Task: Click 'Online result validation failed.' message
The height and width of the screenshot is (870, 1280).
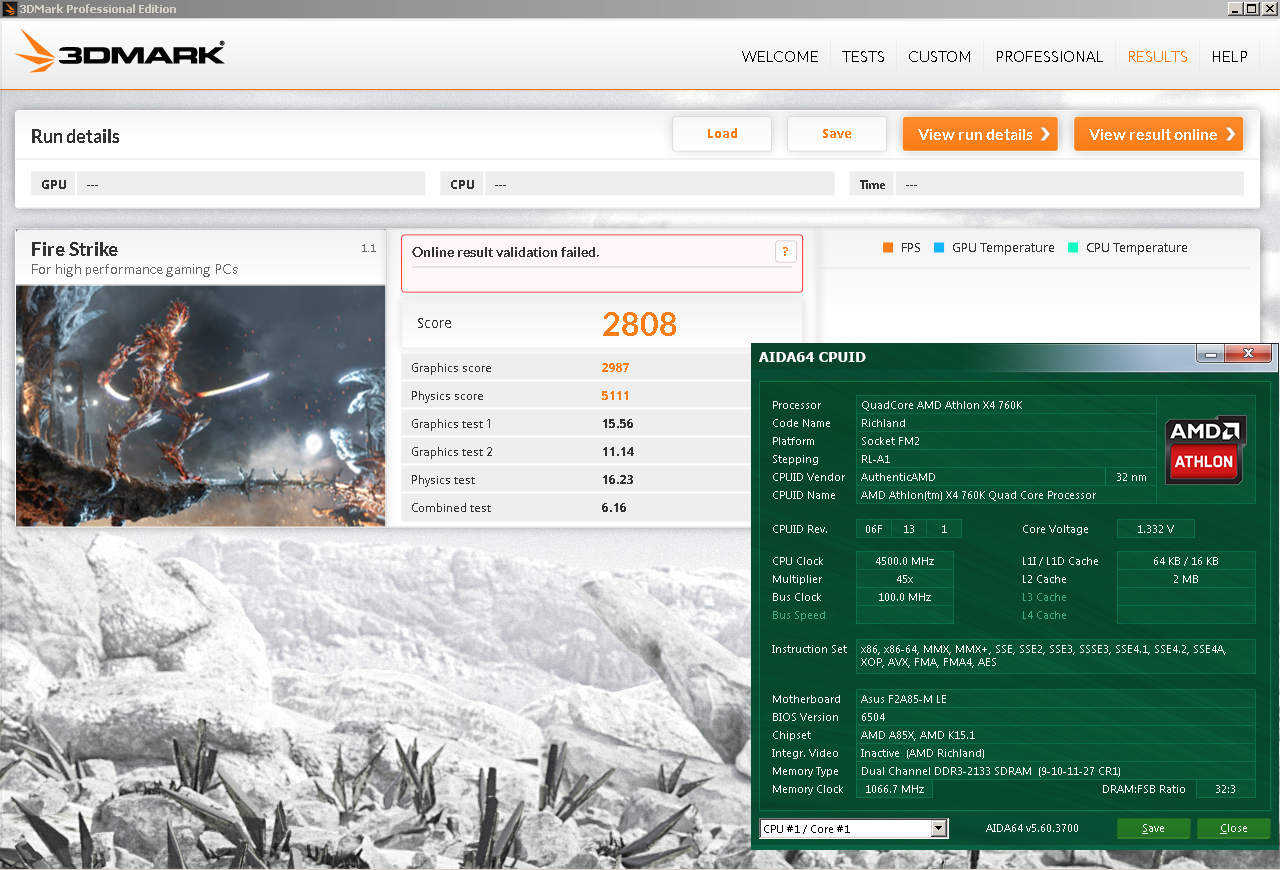Action: pyautogui.click(x=505, y=252)
